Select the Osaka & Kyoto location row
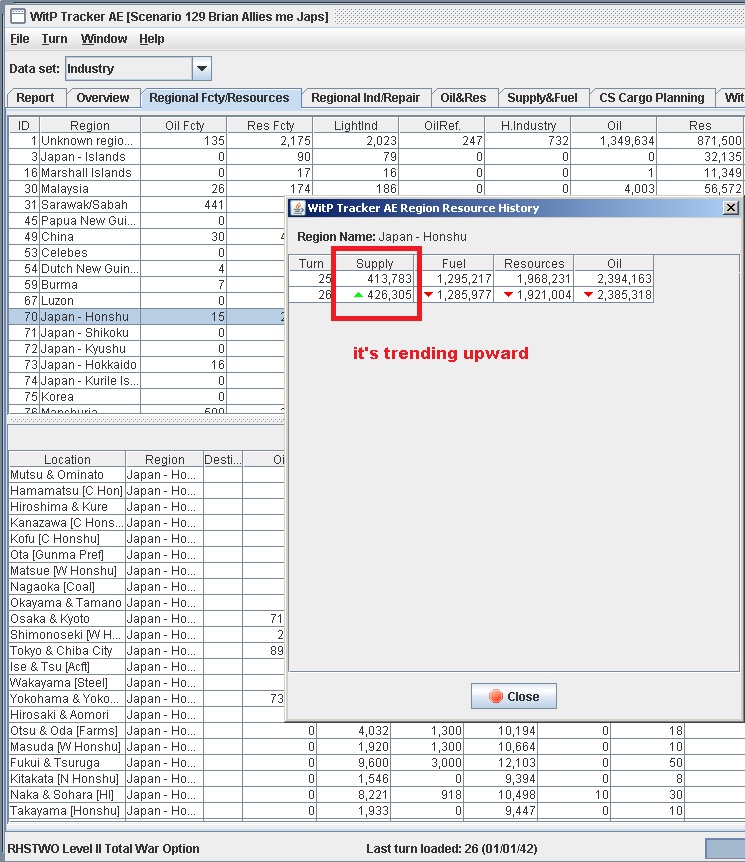The image size is (745, 862). (x=147, y=618)
